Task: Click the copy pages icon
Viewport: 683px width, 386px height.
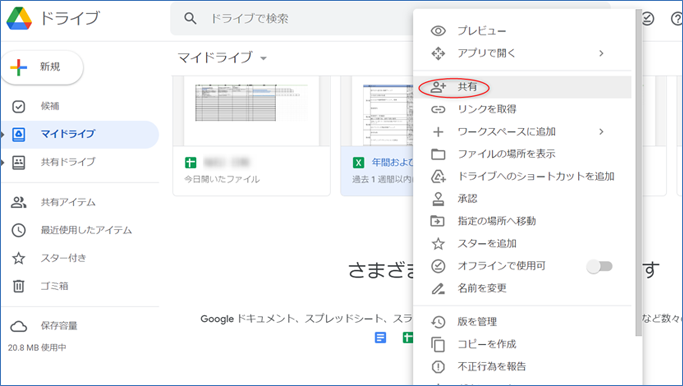Action: pyautogui.click(x=438, y=344)
